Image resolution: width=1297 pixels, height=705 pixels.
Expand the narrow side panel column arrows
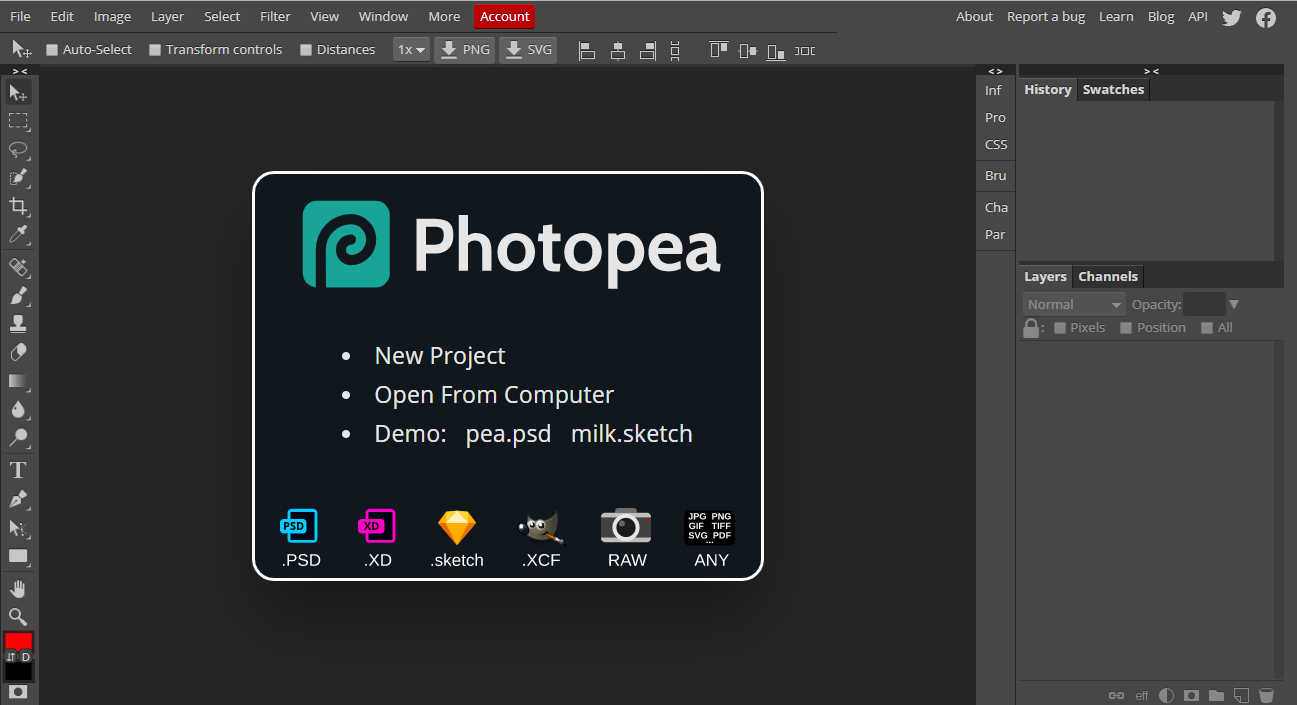pos(995,71)
